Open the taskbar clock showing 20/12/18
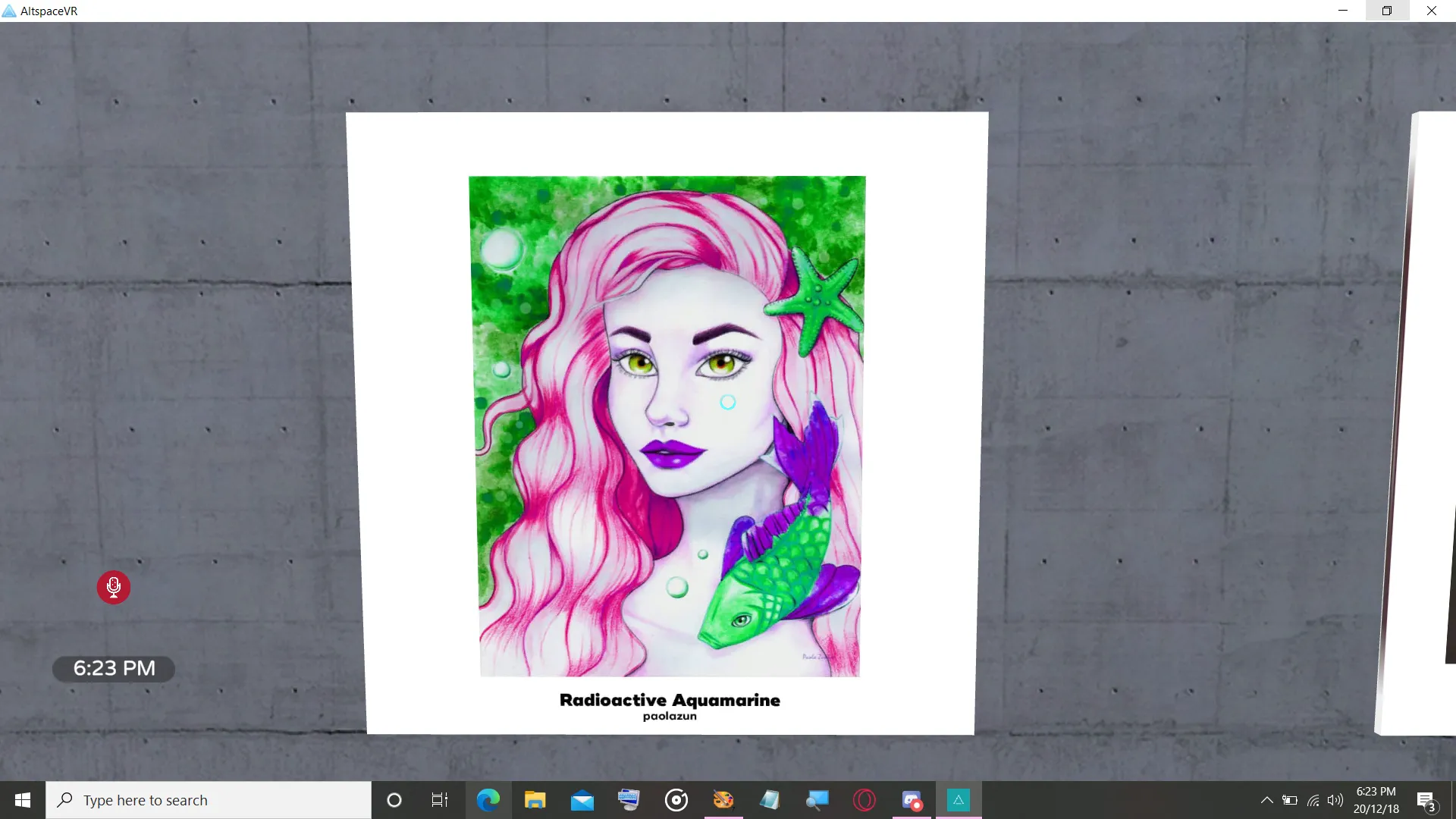Image resolution: width=1456 pixels, height=819 pixels. coord(1376,800)
